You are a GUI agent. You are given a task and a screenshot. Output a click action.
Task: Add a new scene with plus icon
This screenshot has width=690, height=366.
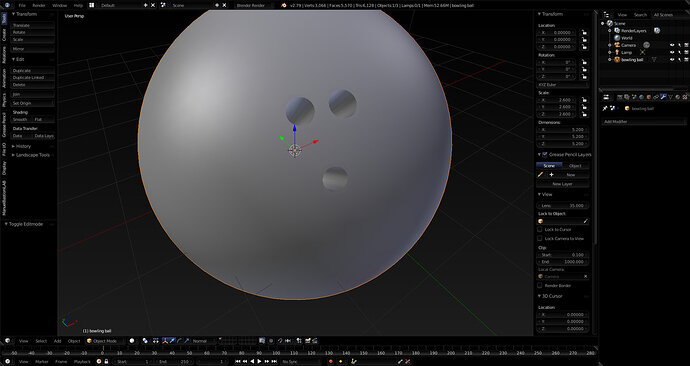coord(217,5)
